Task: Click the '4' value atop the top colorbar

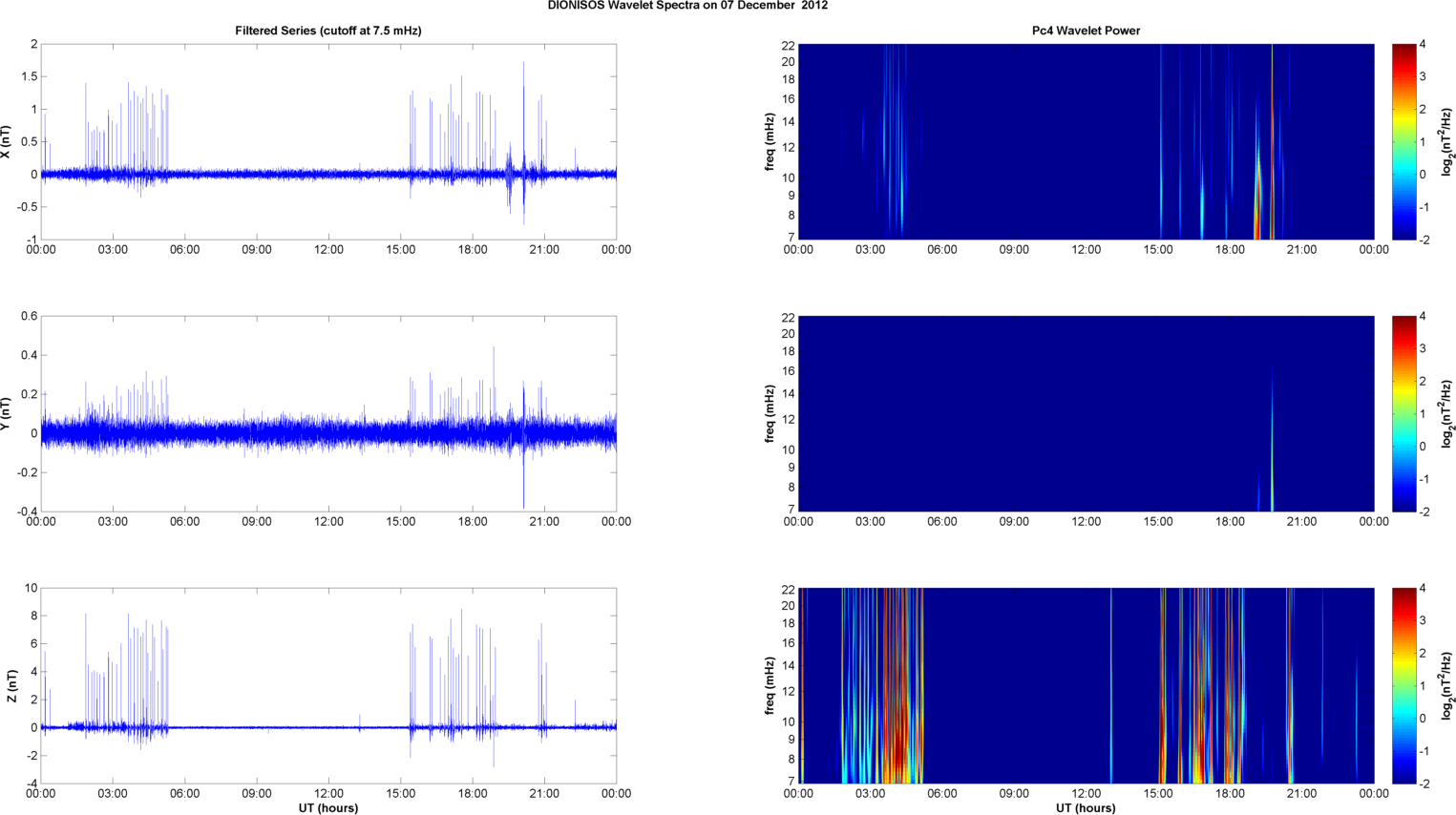Action: click(x=1423, y=44)
